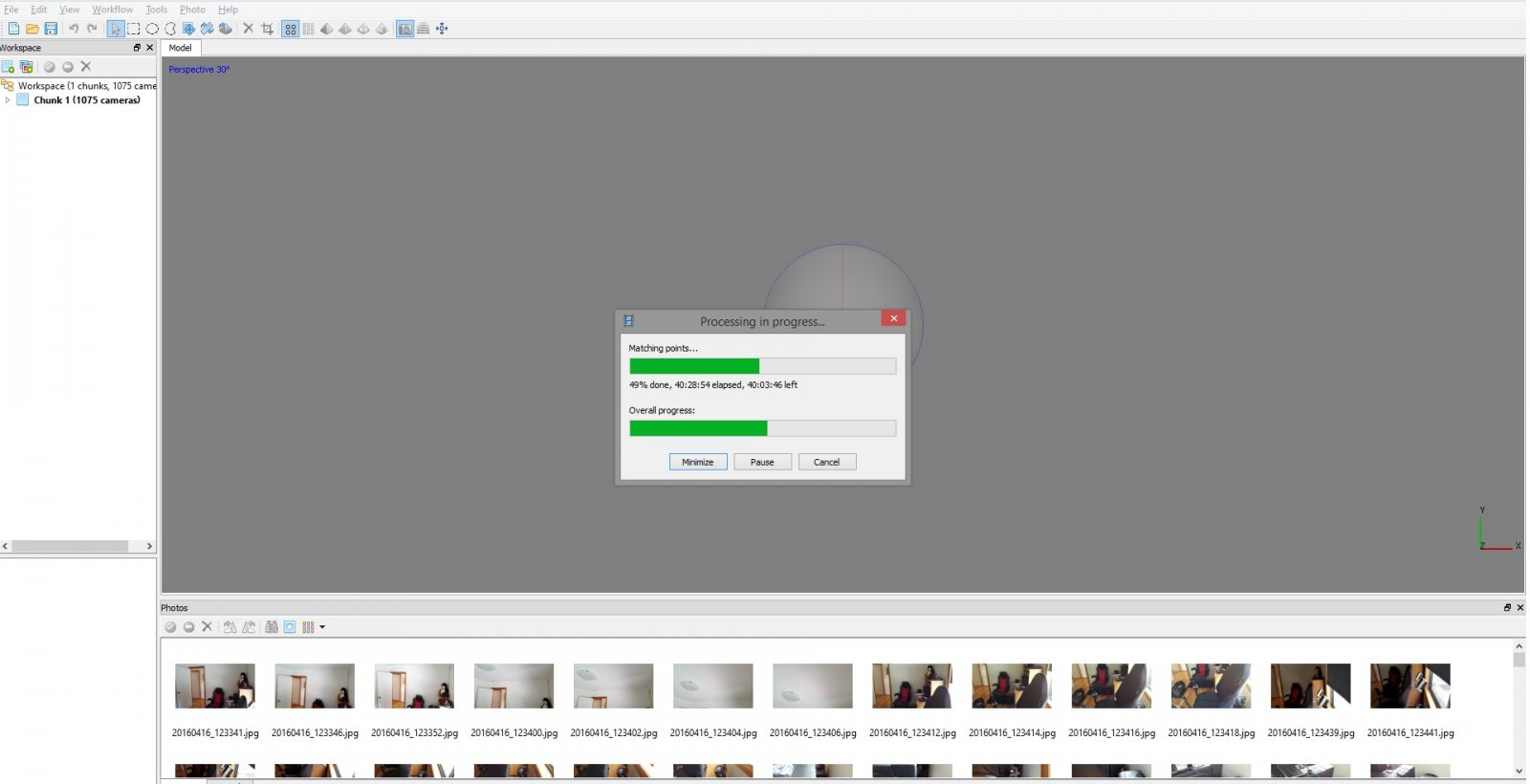Save the project with the floppy disk icon
The image size is (1530, 784).
[x=51, y=29]
